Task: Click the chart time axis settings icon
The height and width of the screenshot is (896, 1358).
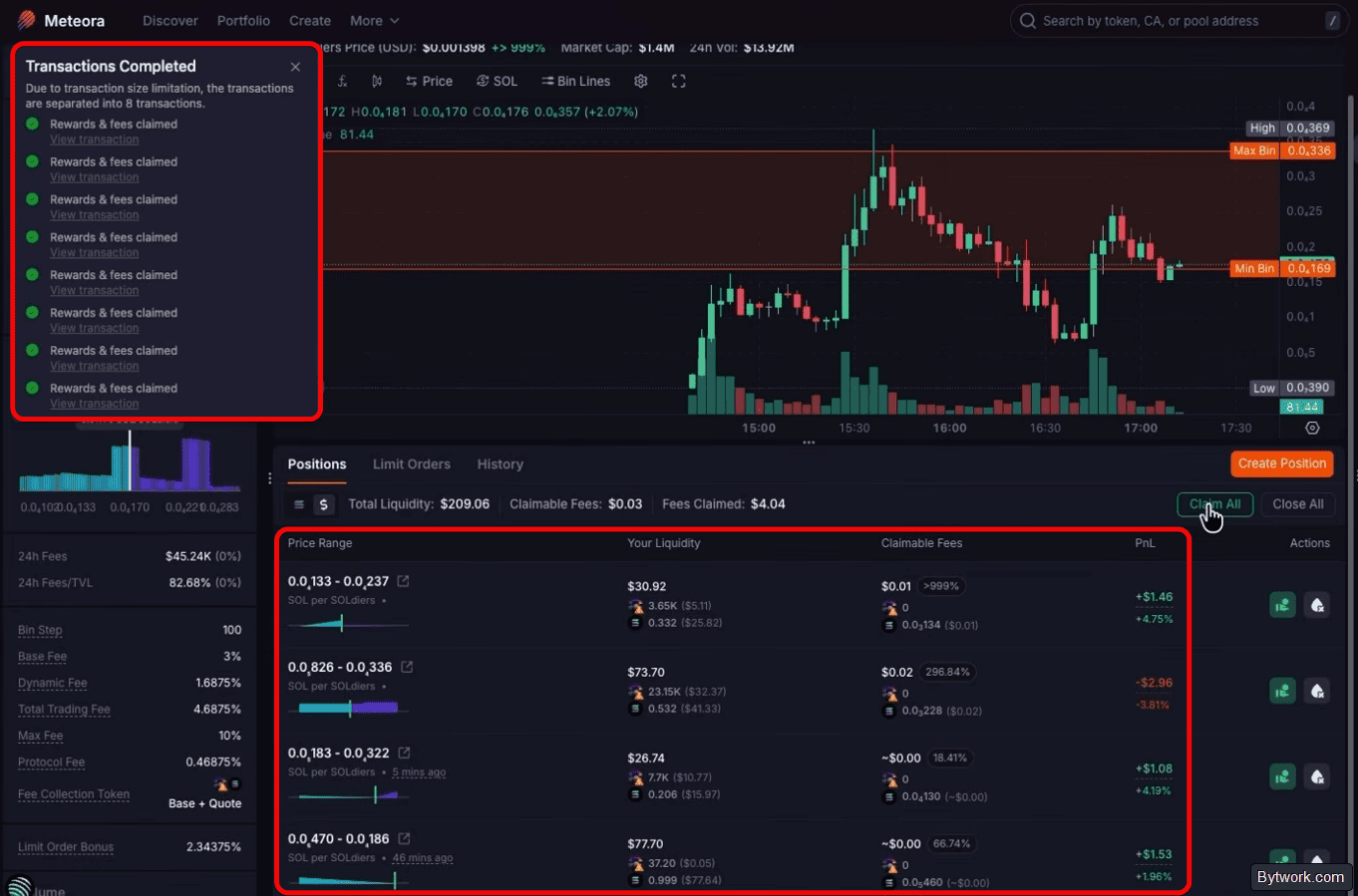Action: [1312, 428]
